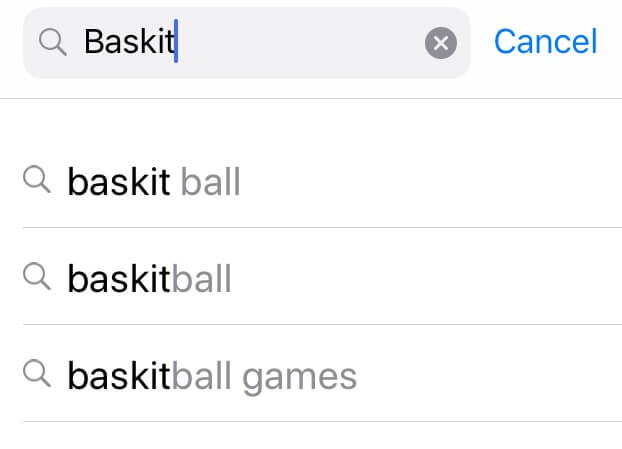Click the blank space right of "baskitball" row
This screenshot has width=622, height=449.
(430, 279)
